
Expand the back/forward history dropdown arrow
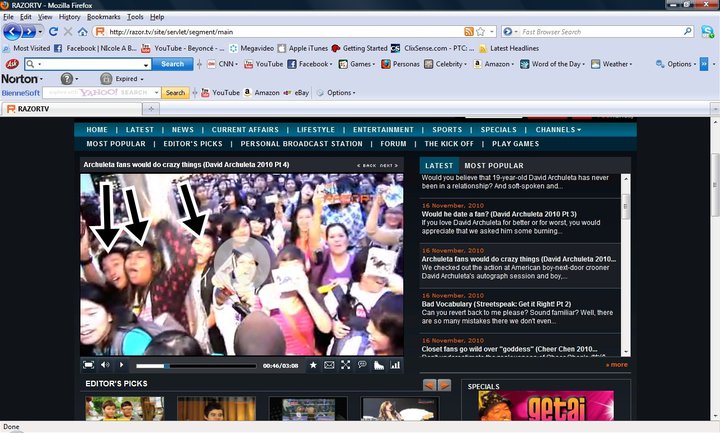click(x=40, y=32)
